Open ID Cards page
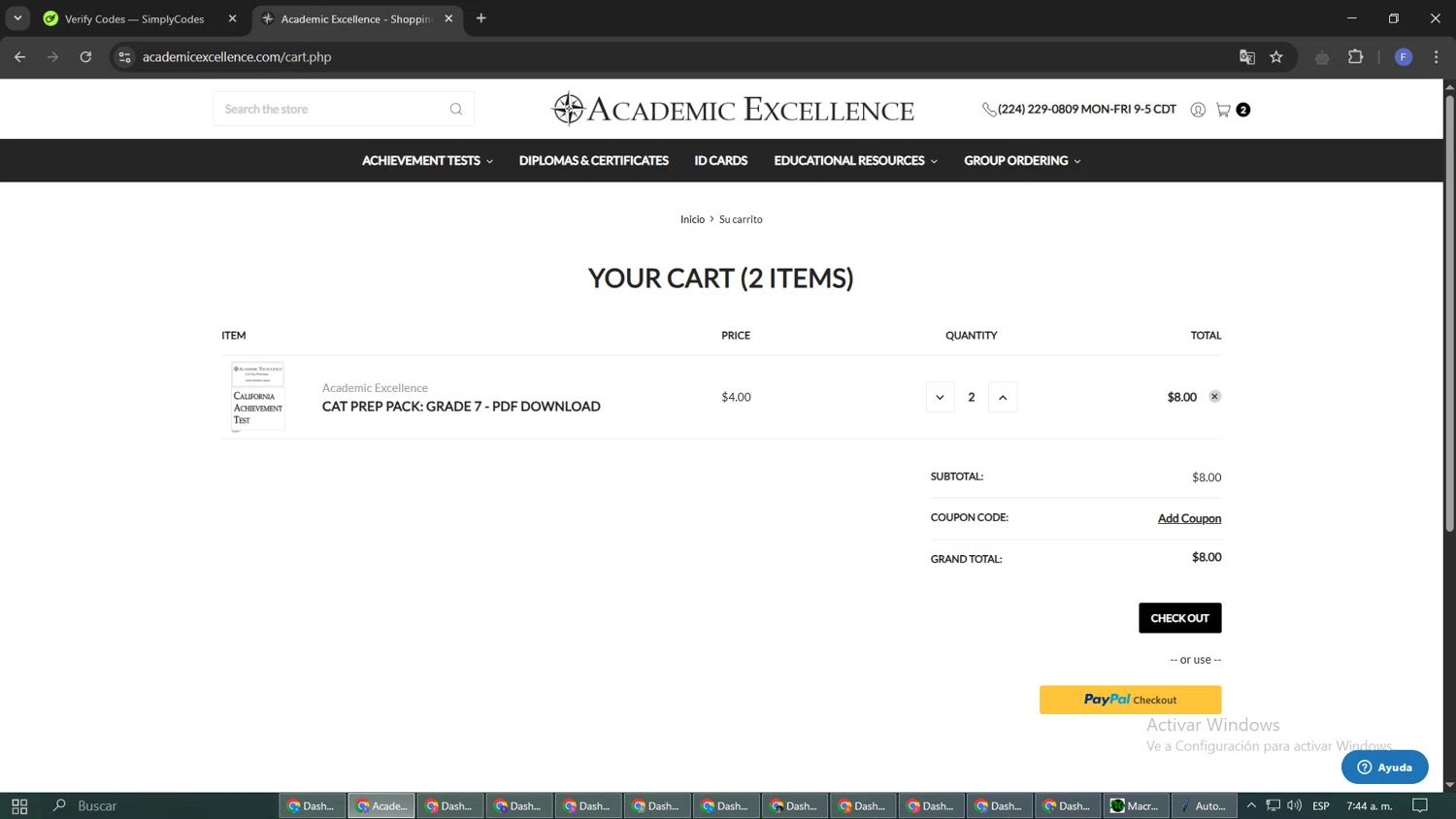Viewport: 1456px width, 819px height. (721, 161)
